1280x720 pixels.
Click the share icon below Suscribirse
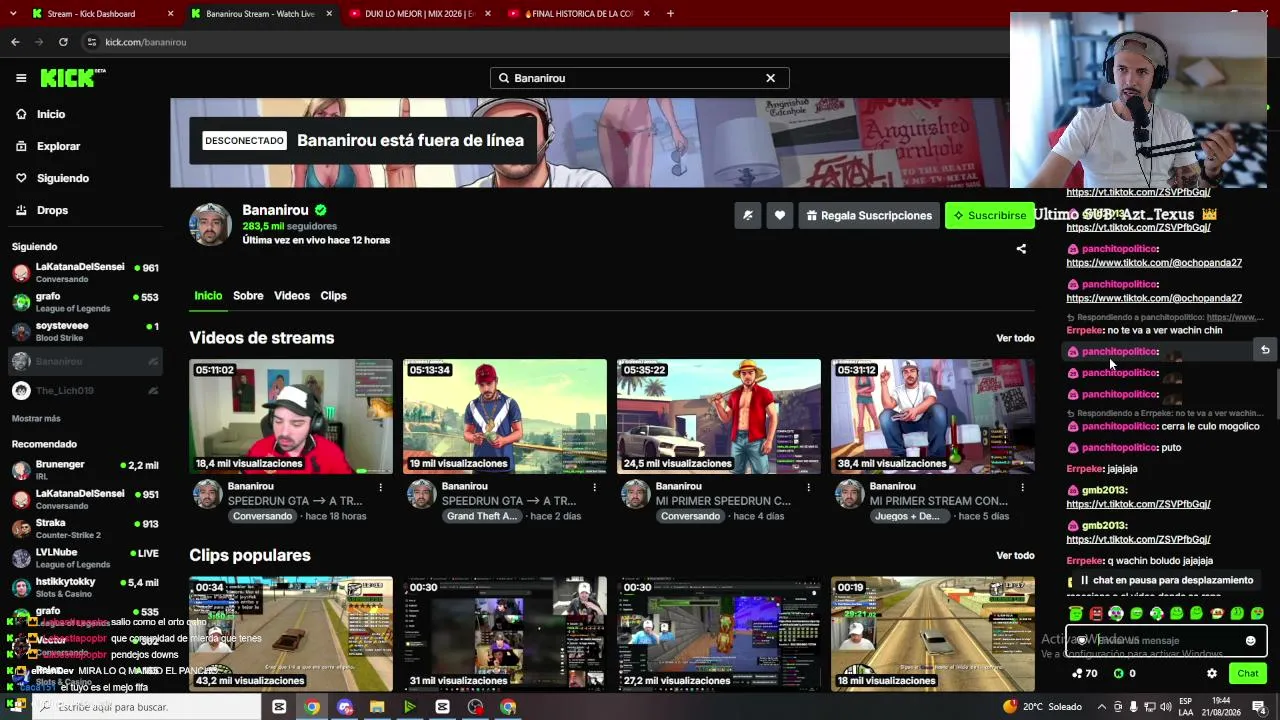click(x=1021, y=249)
